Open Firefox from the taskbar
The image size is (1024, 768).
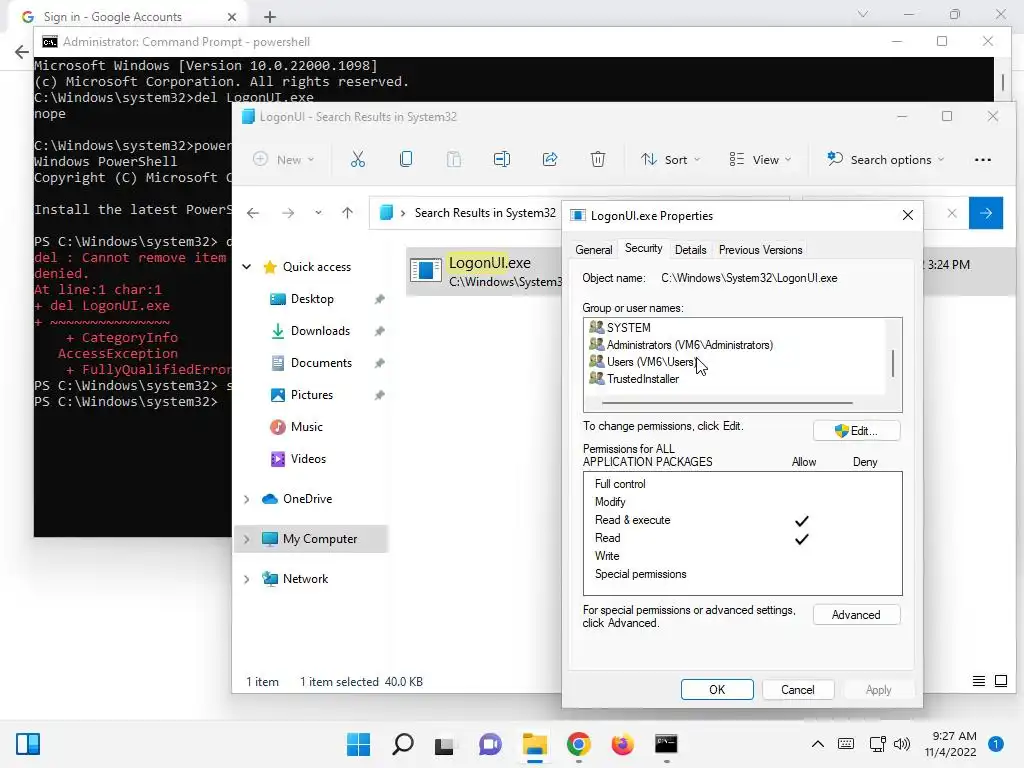[622, 744]
